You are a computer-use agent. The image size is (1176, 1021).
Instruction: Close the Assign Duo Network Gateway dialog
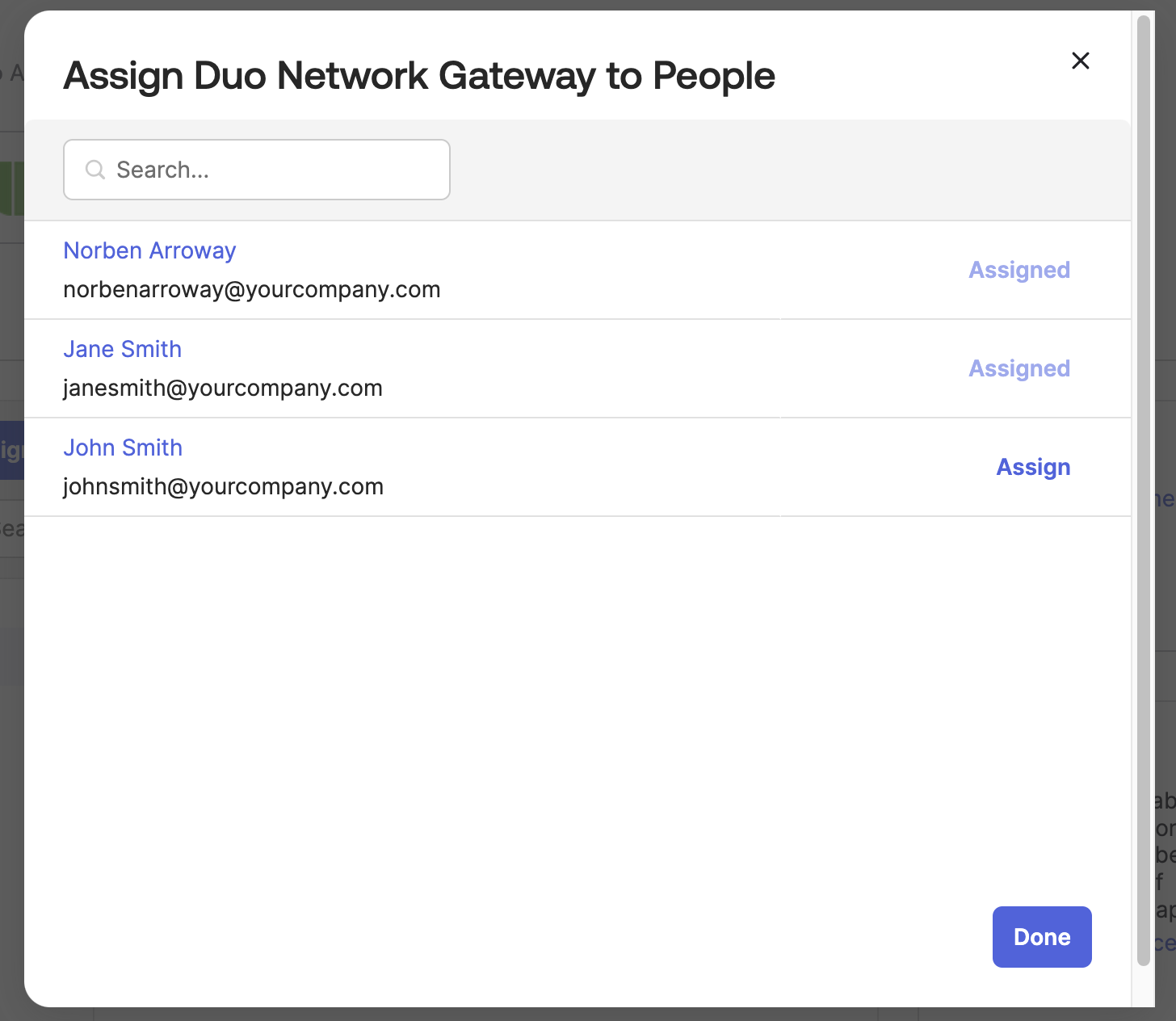coord(1080,61)
